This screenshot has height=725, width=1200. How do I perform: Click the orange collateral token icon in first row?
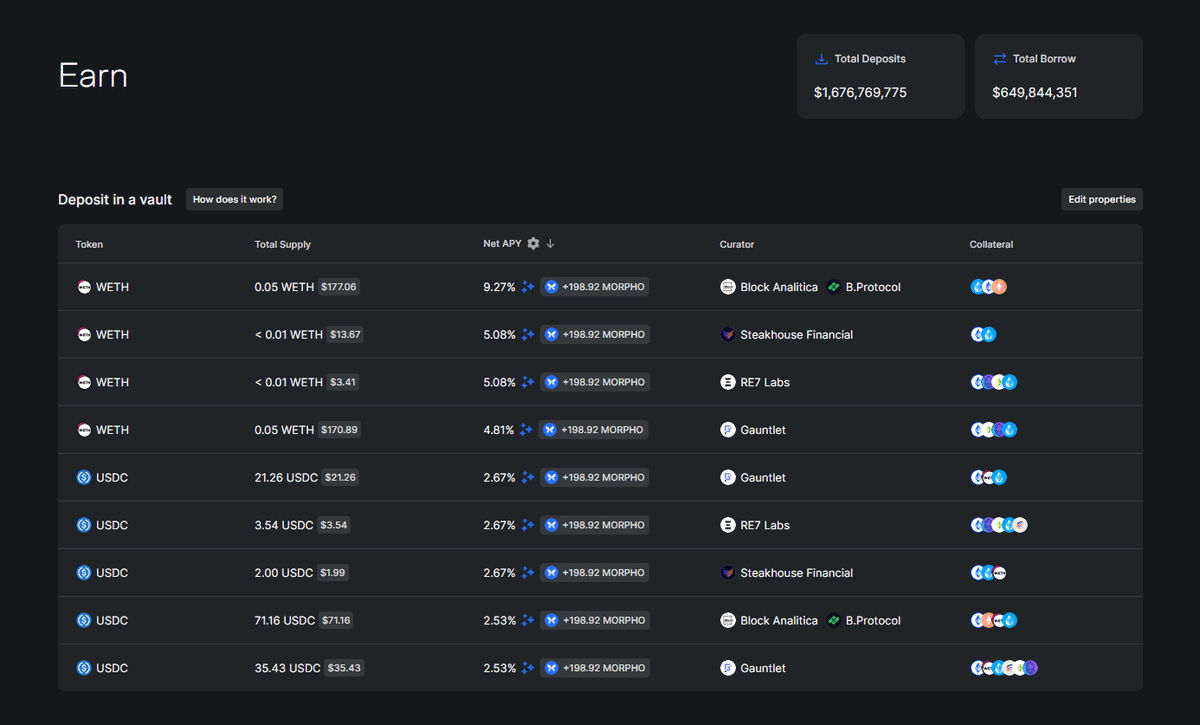pyautogui.click(x=1000, y=286)
